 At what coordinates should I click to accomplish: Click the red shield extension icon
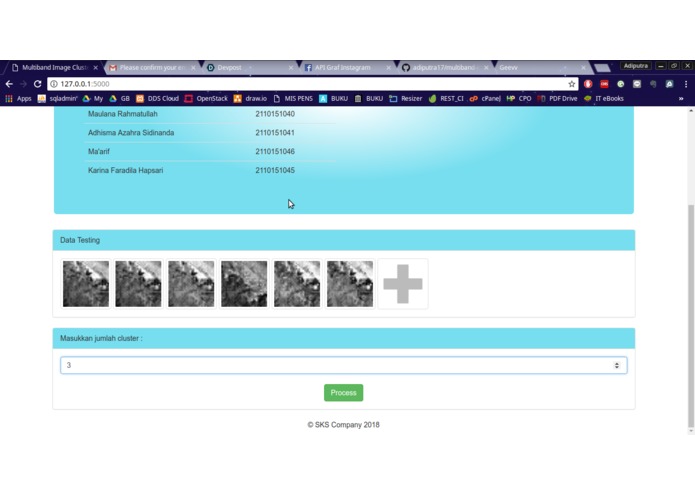(588, 84)
